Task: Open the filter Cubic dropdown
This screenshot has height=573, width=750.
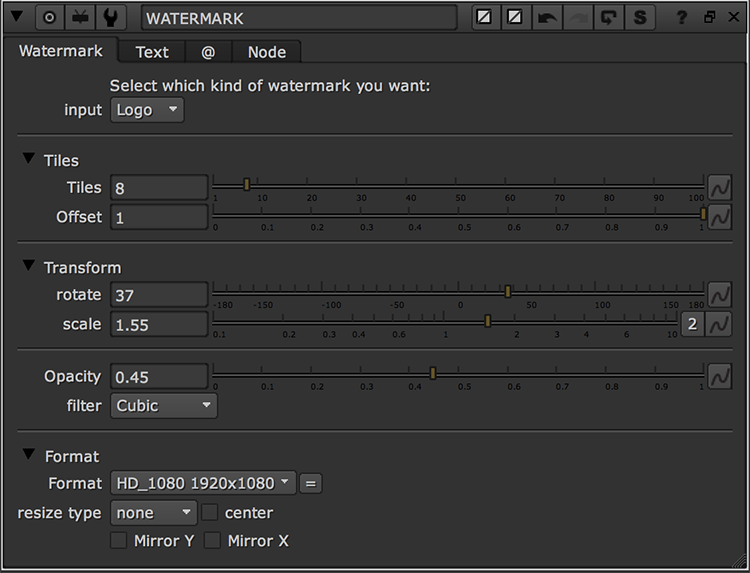Action: click(x=164, y=405)
